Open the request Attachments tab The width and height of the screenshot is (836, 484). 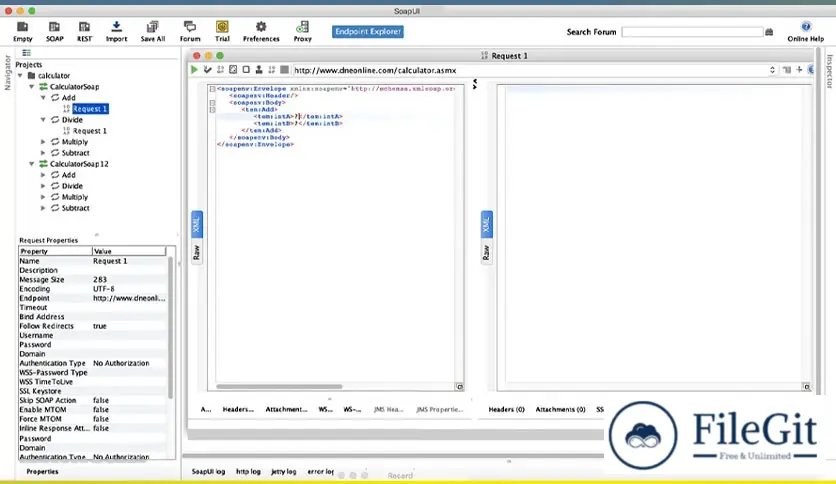coord(286,409)
